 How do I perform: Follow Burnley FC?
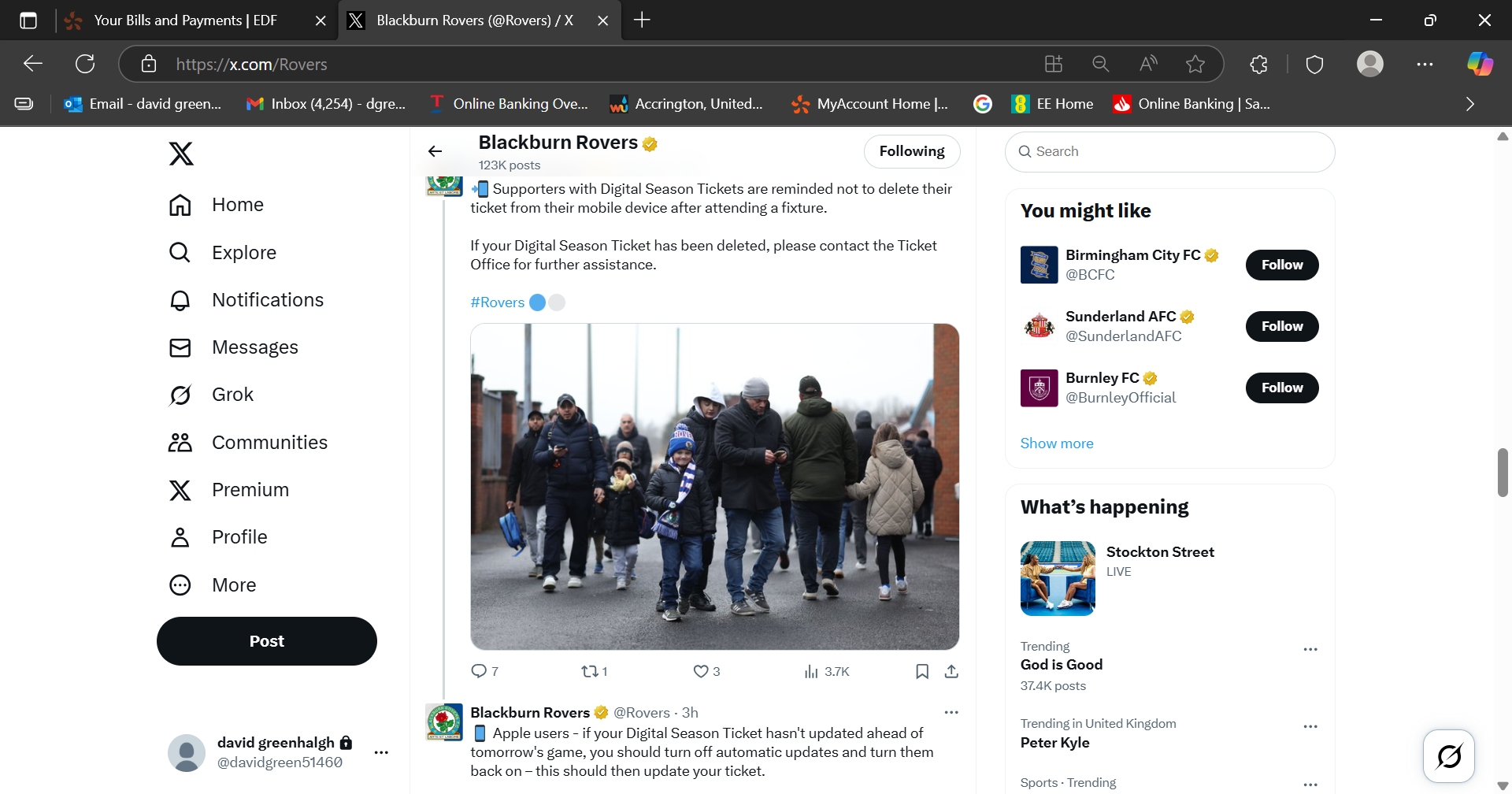[x=1282, y=388]
